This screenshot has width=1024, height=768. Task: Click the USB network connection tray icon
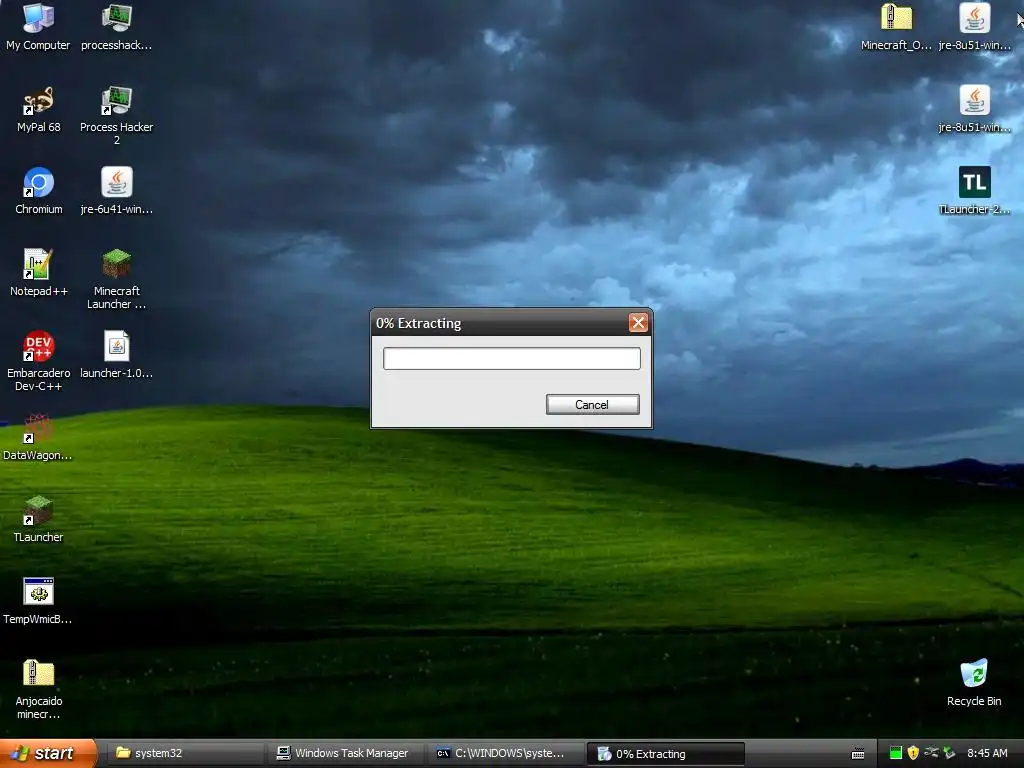tap(931, 753)
